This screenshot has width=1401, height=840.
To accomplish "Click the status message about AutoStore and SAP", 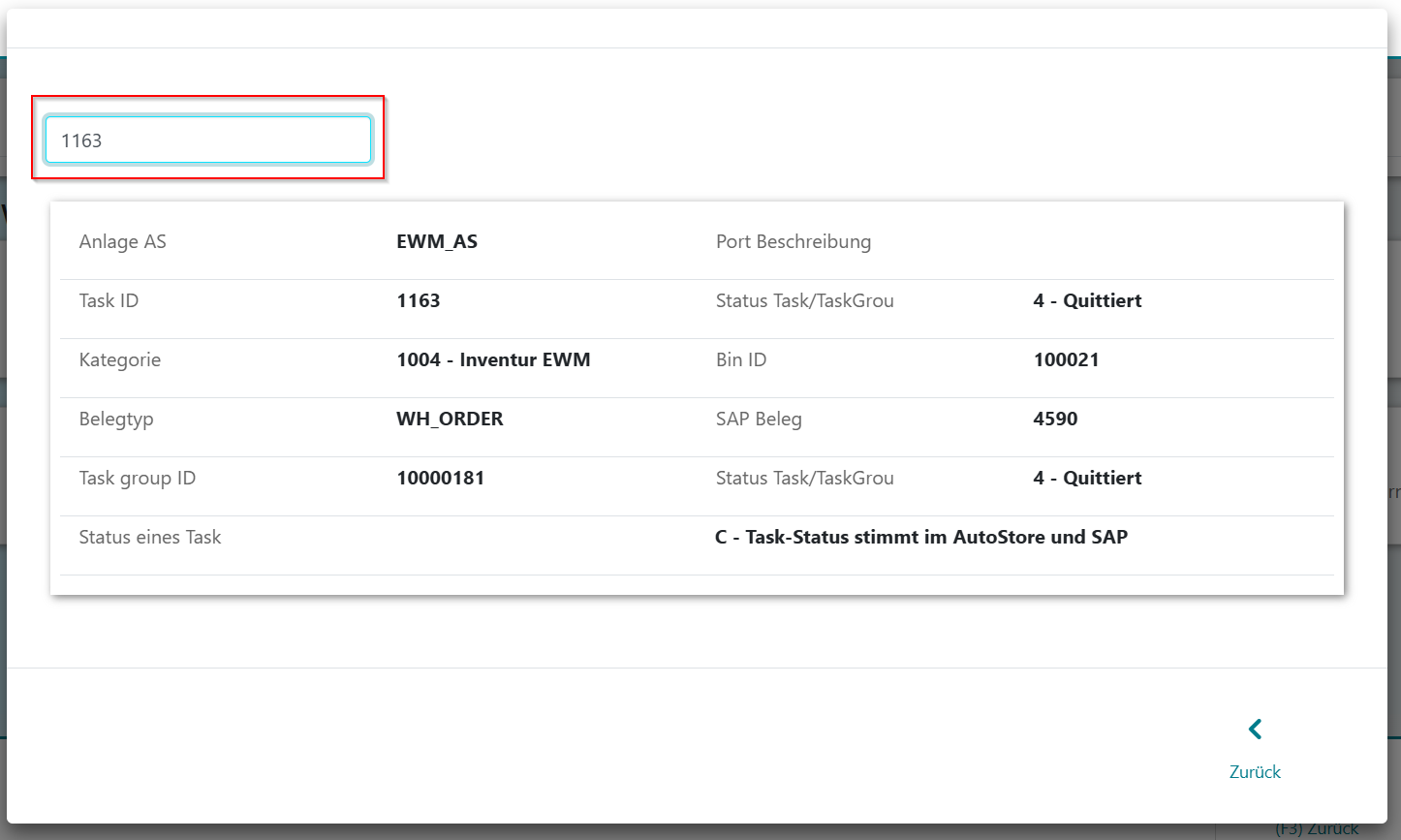I will [920, 538].
